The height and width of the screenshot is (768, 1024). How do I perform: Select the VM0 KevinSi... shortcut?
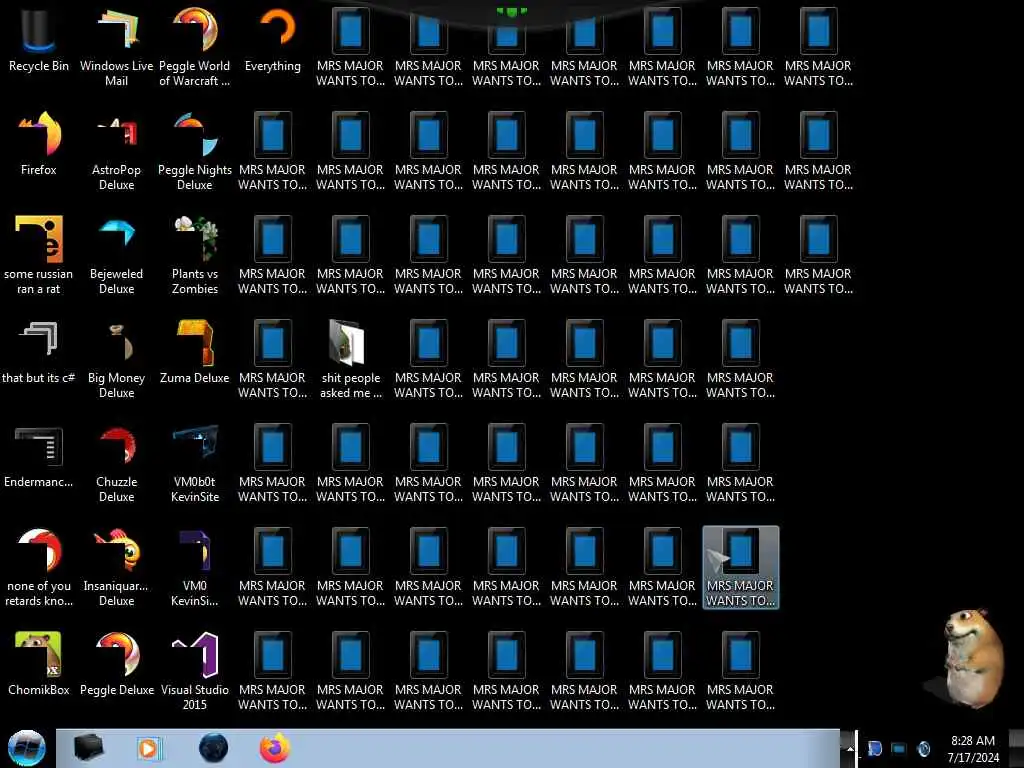pos(195,568)
